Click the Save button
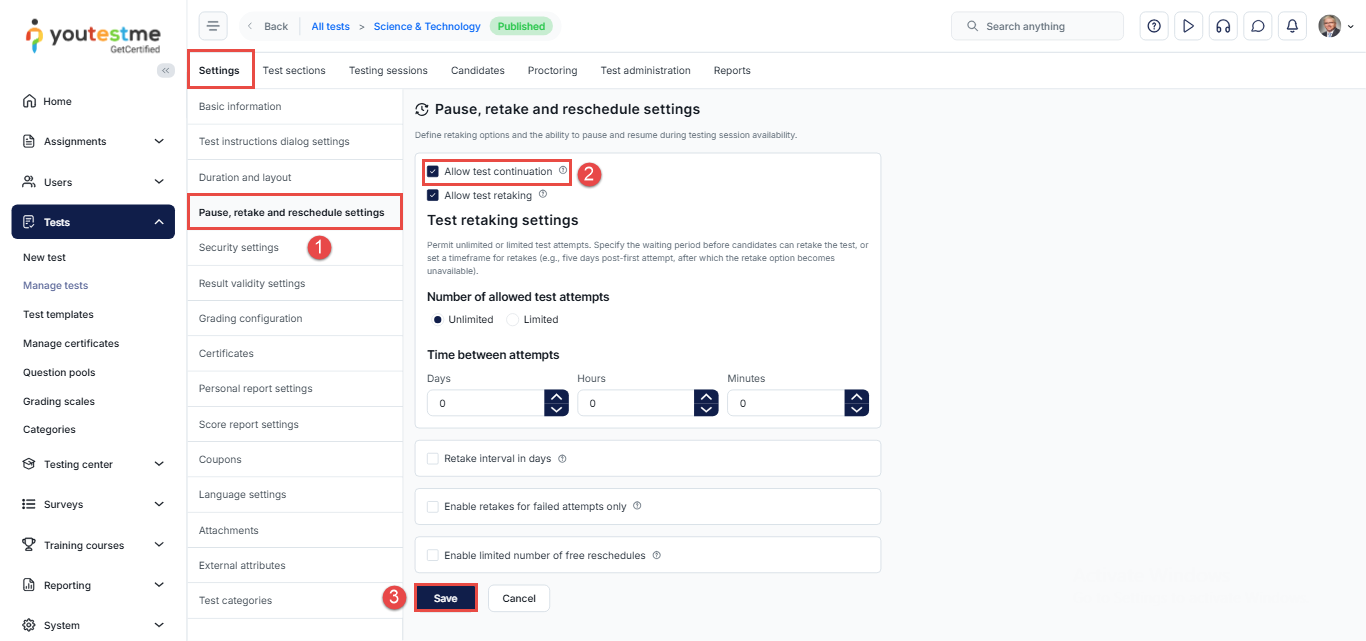This screenshot has height=641, width=1366. (445, 598)
